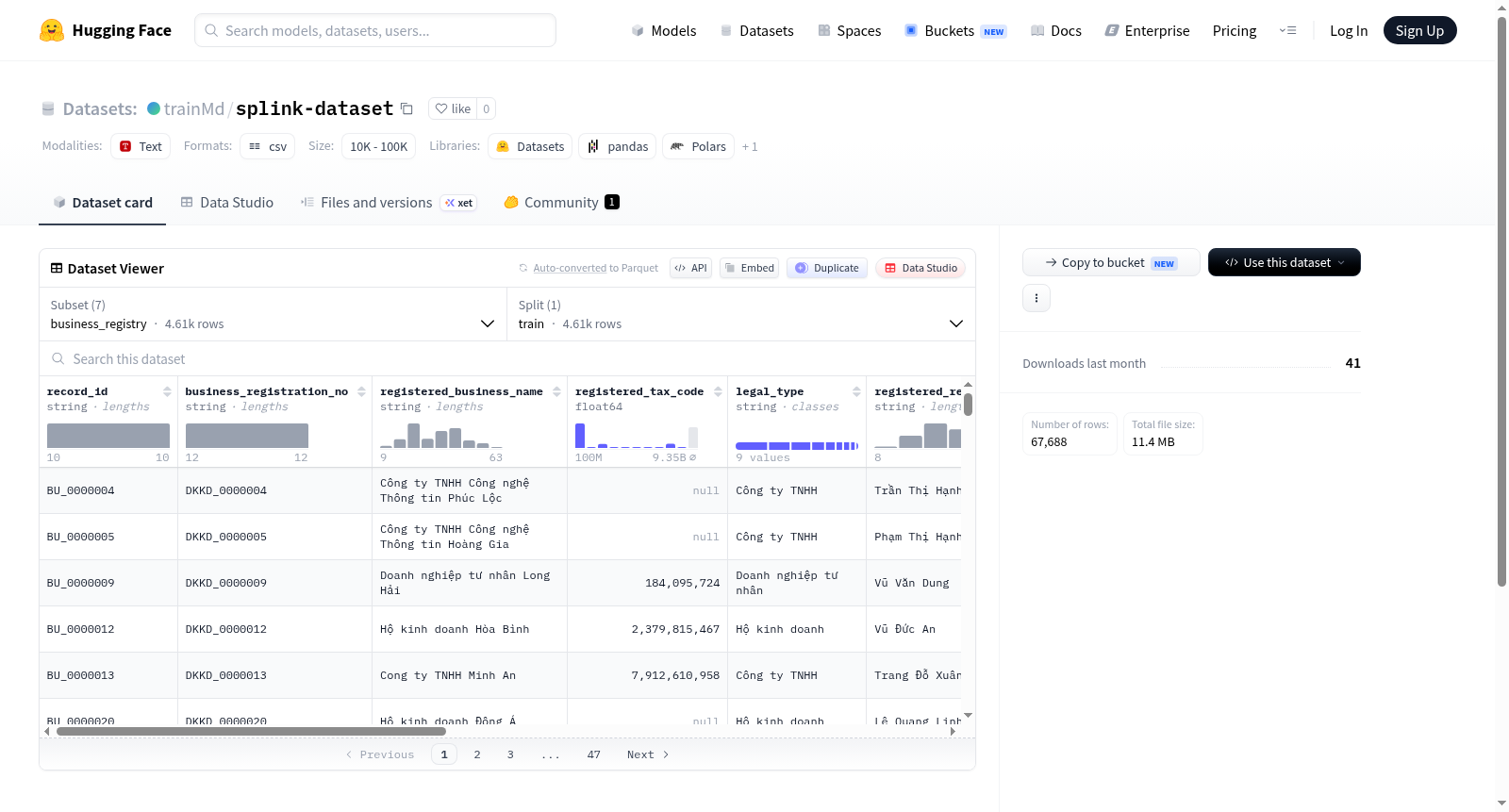Image resolution: width=1509 pixels, height=812 pixels.
Task: Switch to the Data Studio tab
Action: [227, 202]
